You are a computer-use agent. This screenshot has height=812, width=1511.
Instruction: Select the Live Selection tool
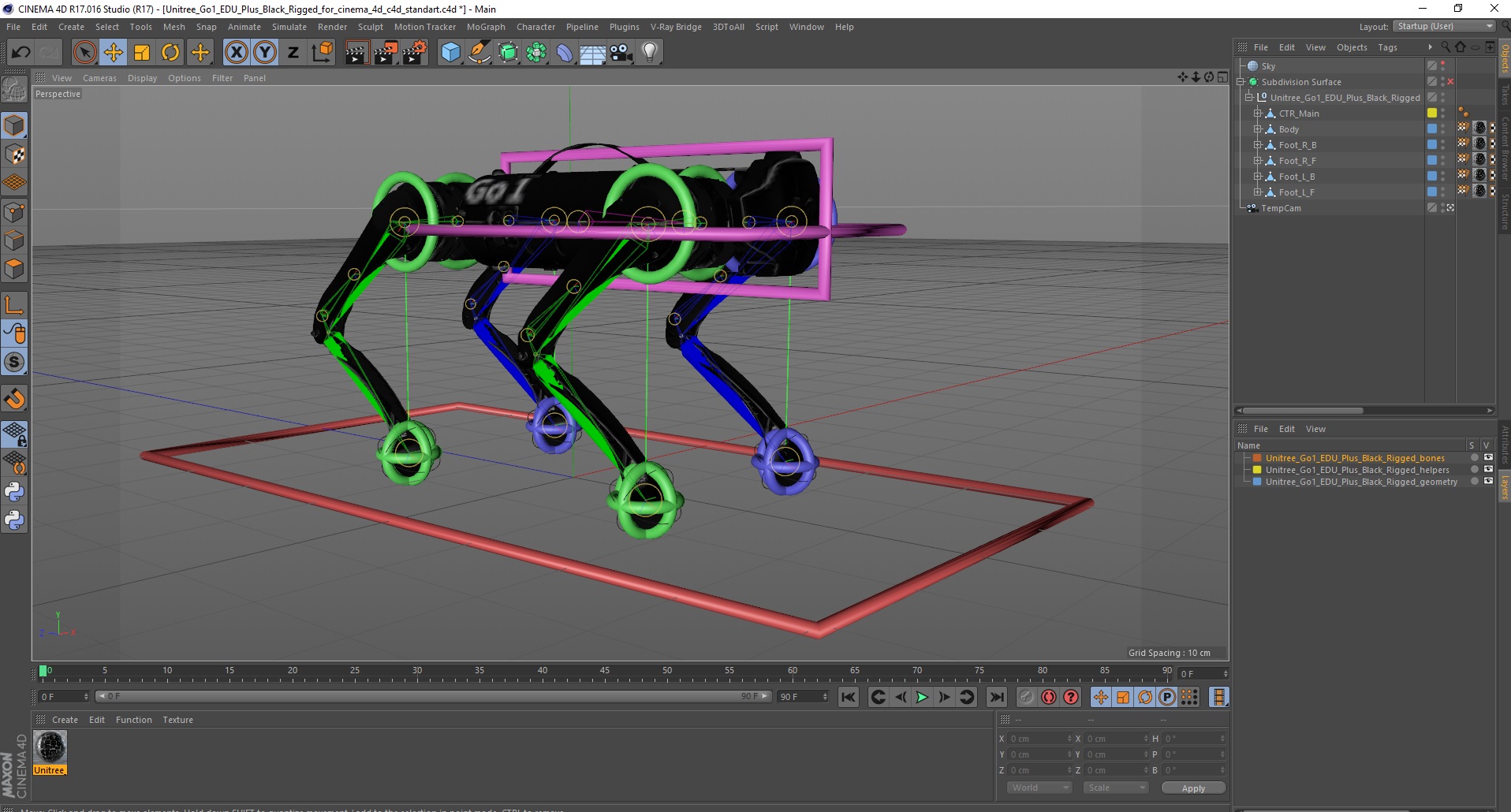(84, 53)
